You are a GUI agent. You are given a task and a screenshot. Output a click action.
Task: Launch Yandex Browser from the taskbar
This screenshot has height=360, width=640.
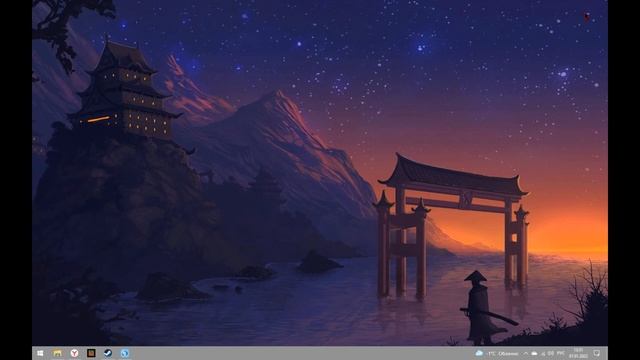pos(74,353)
